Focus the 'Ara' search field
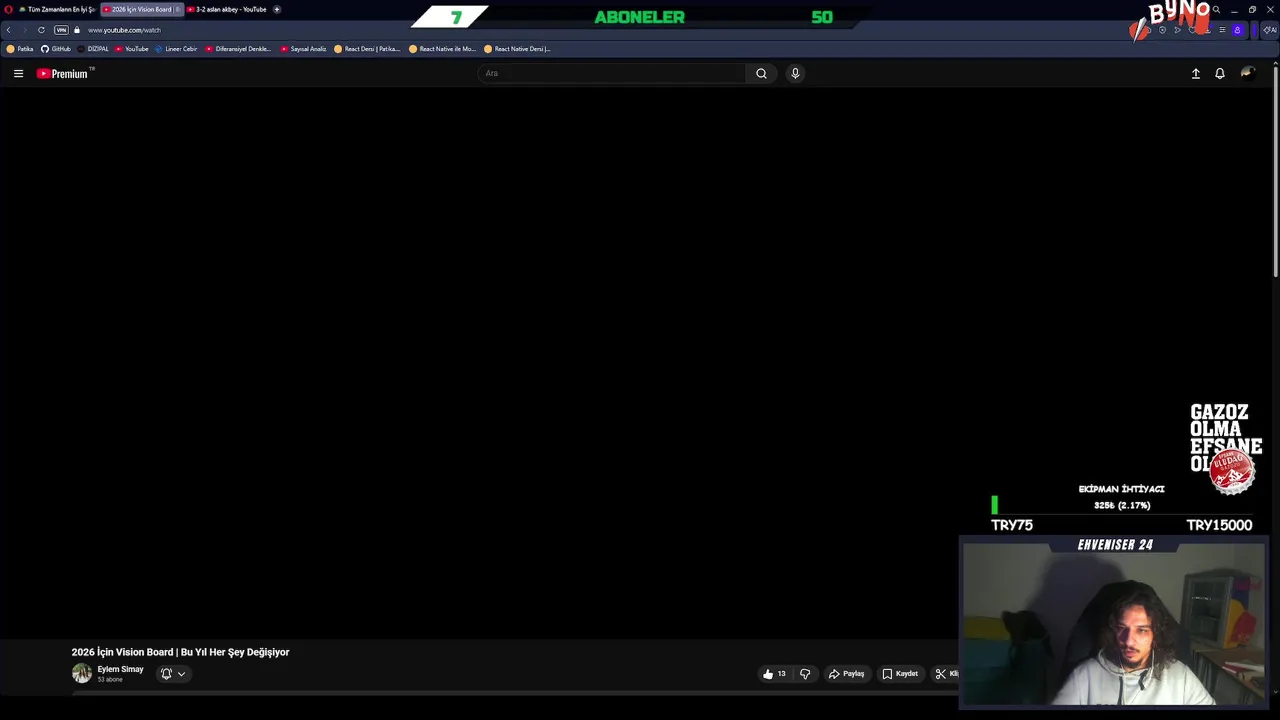 611,73
